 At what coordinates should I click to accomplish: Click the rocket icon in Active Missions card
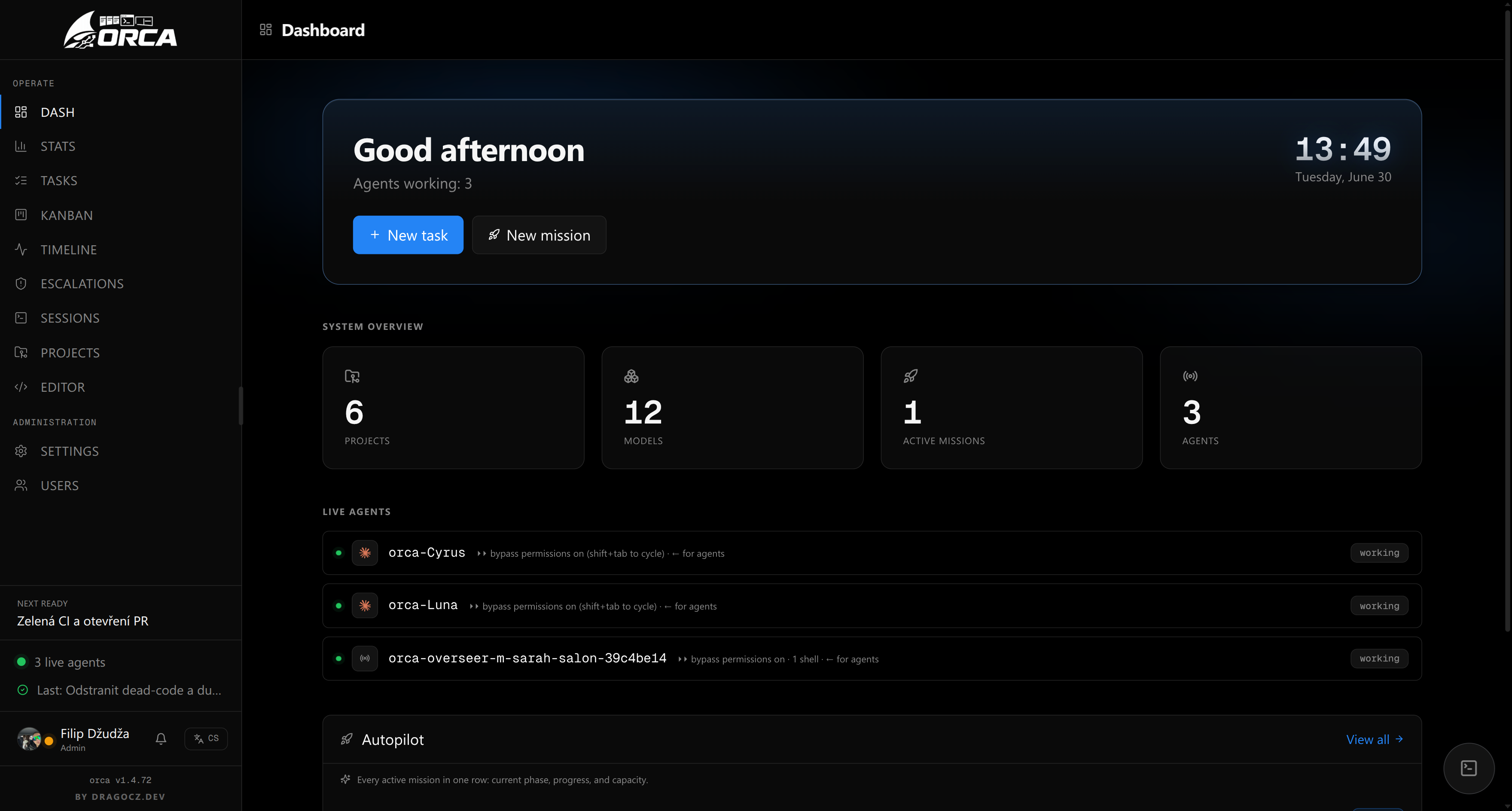tap(910, 376)
